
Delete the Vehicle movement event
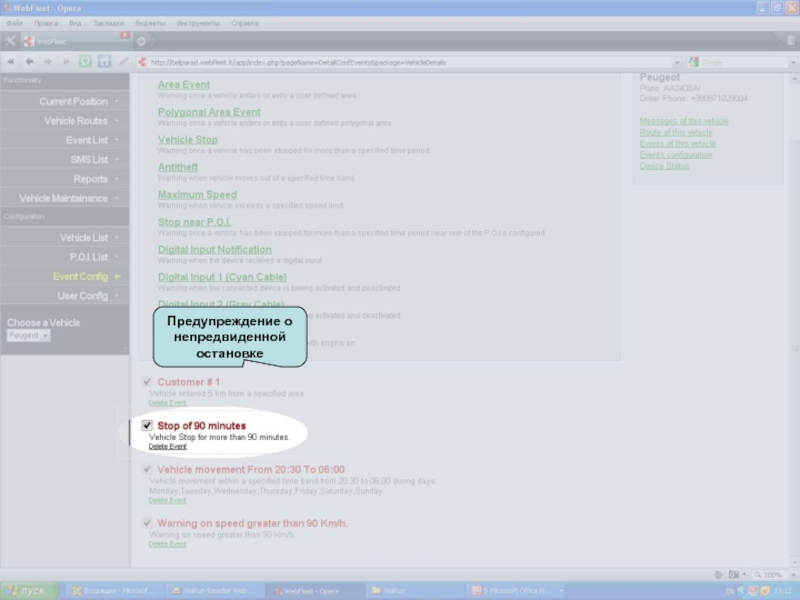tap(167, 501)
